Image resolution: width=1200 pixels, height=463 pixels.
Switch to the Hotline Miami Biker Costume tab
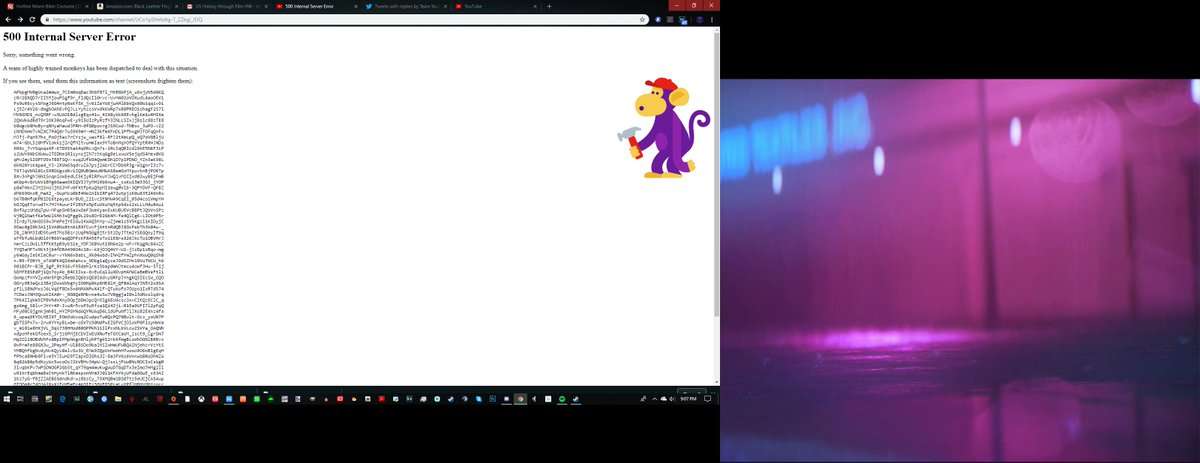[x=46, y=6]
